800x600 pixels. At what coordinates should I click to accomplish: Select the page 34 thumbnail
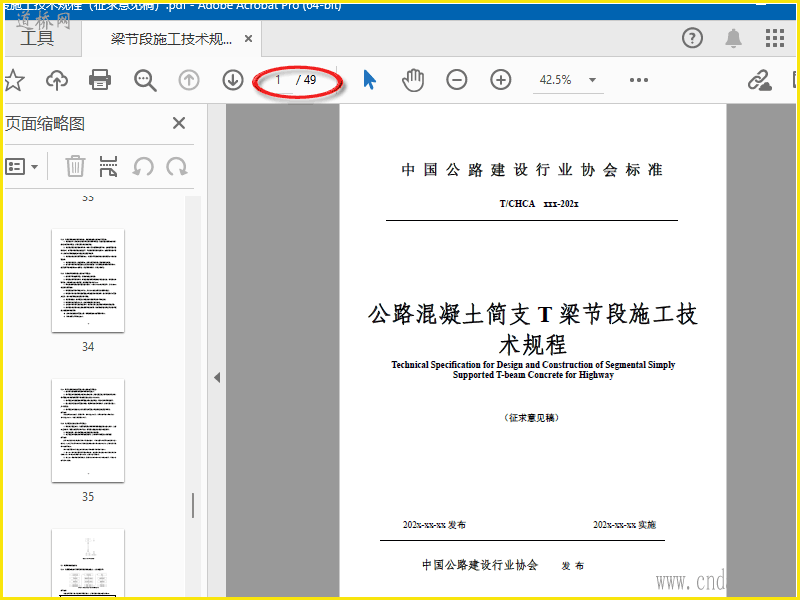tap(88, 281)
